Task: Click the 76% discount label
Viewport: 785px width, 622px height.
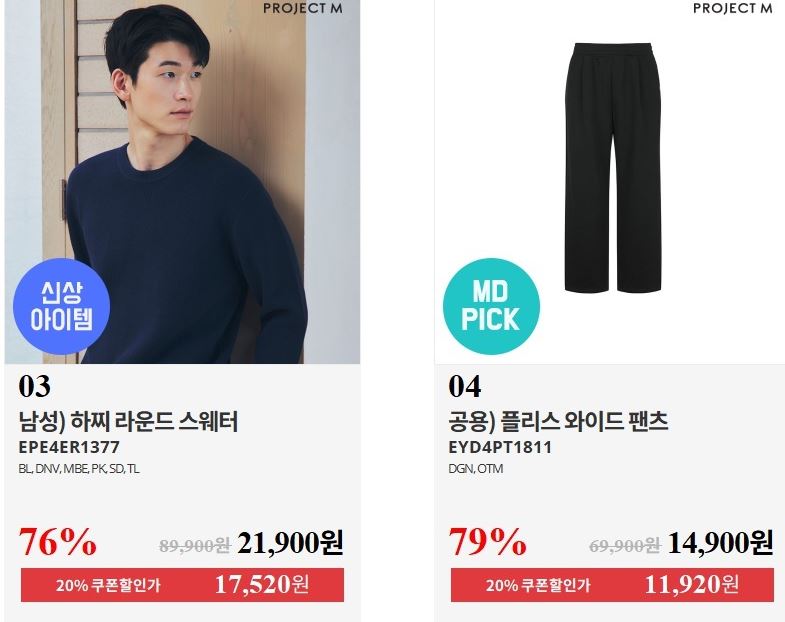Action: [x=58, y=542]
